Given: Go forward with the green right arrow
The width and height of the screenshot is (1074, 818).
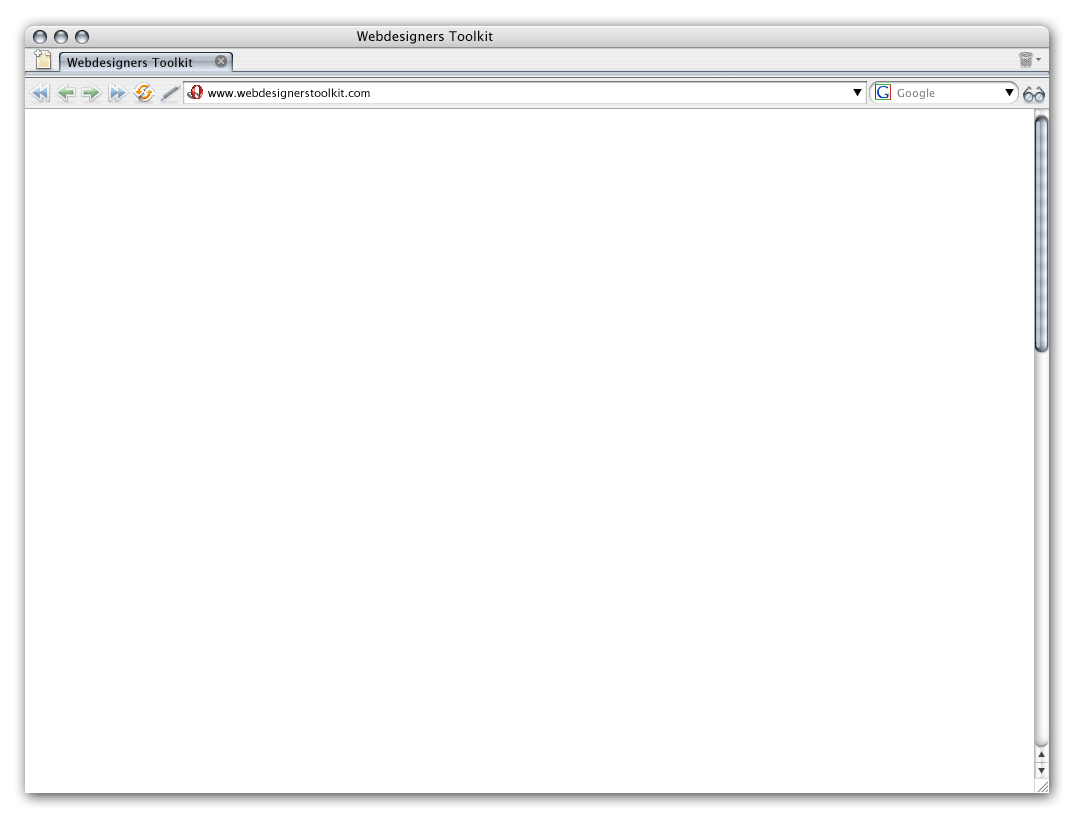Looking at the screenshot, I should [91, 92].
